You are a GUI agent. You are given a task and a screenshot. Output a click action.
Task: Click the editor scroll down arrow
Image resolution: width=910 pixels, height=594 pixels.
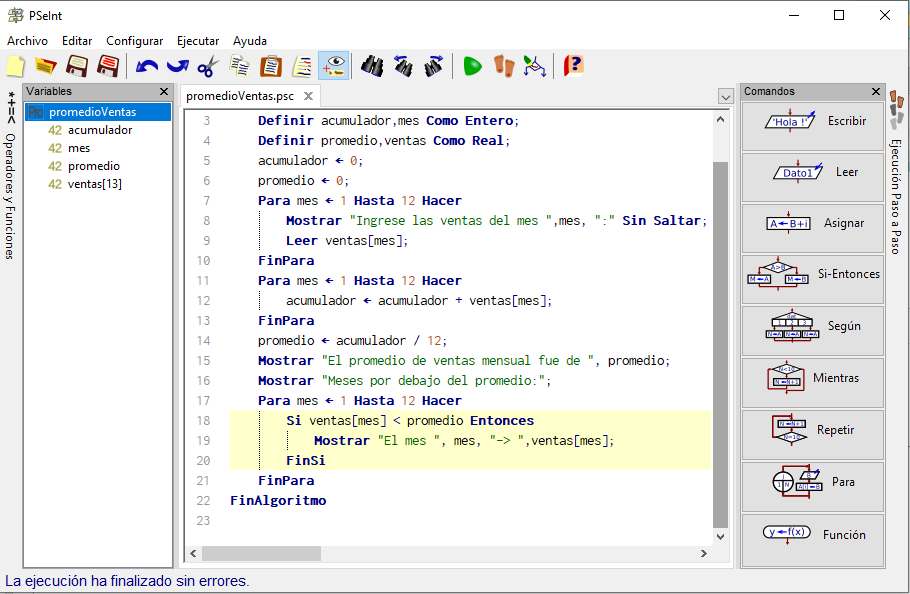pos(720,537)
